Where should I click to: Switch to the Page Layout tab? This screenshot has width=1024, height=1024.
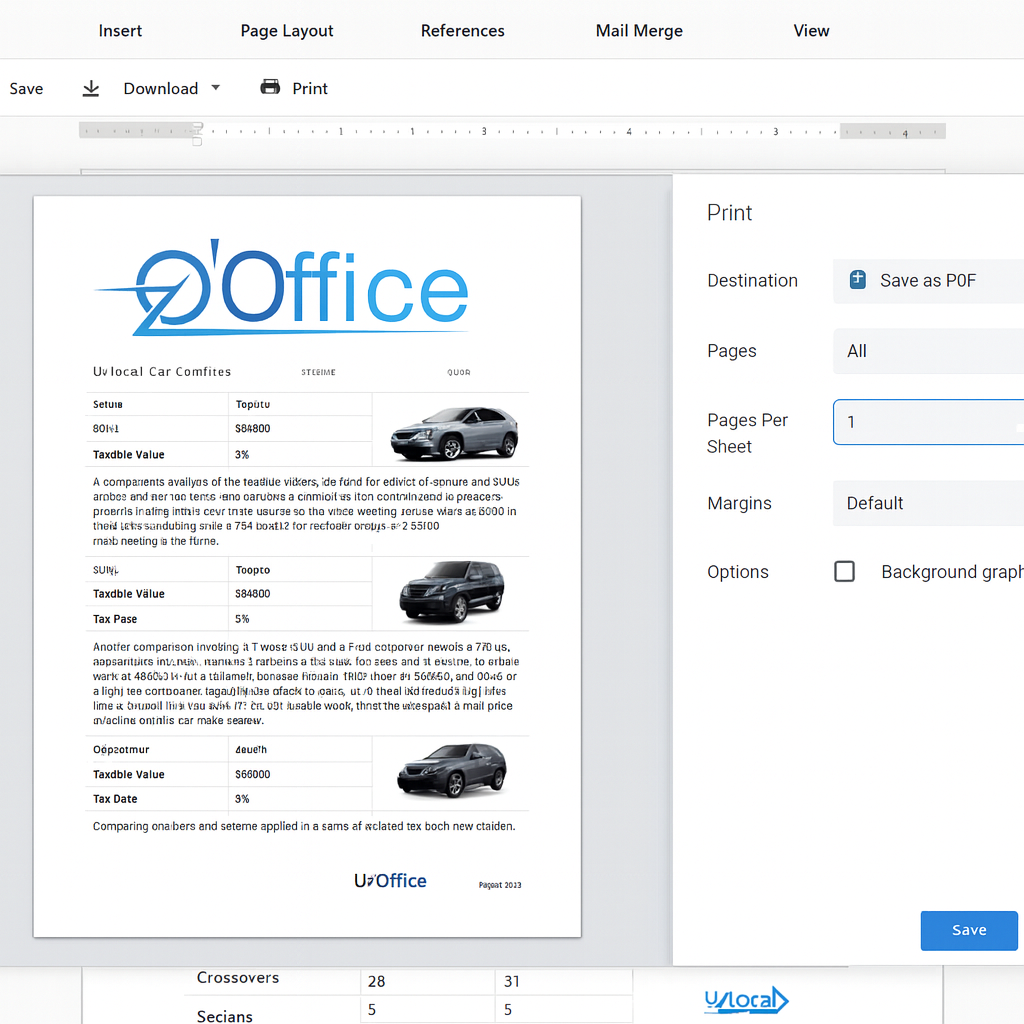click(x=286, y=30)
